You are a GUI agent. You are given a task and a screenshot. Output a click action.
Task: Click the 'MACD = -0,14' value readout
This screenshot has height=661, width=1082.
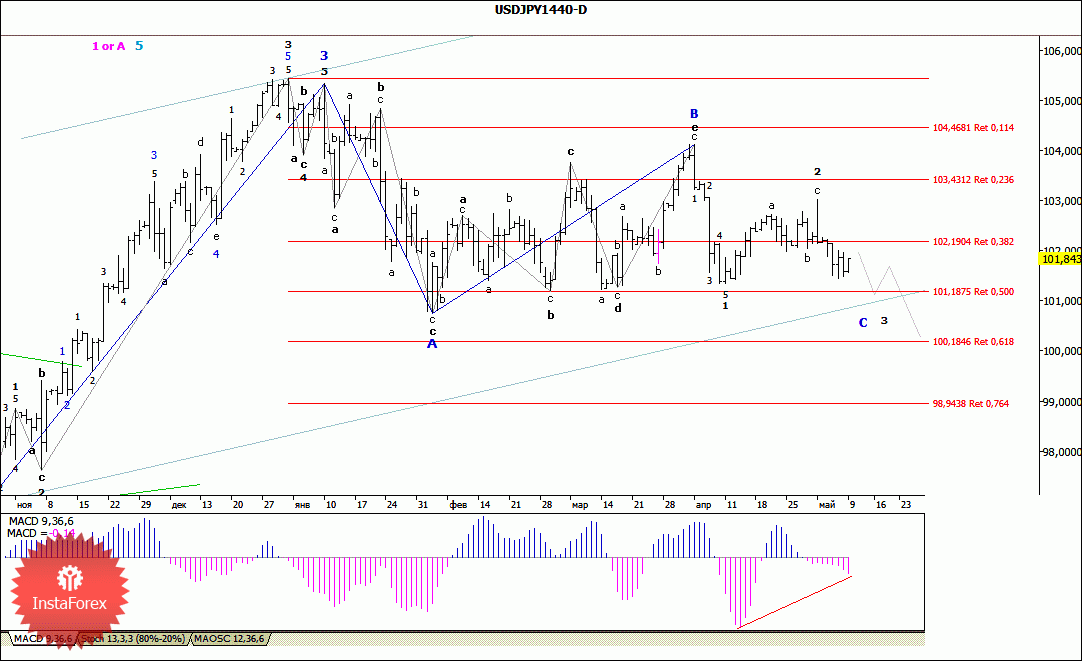[41, 533]
